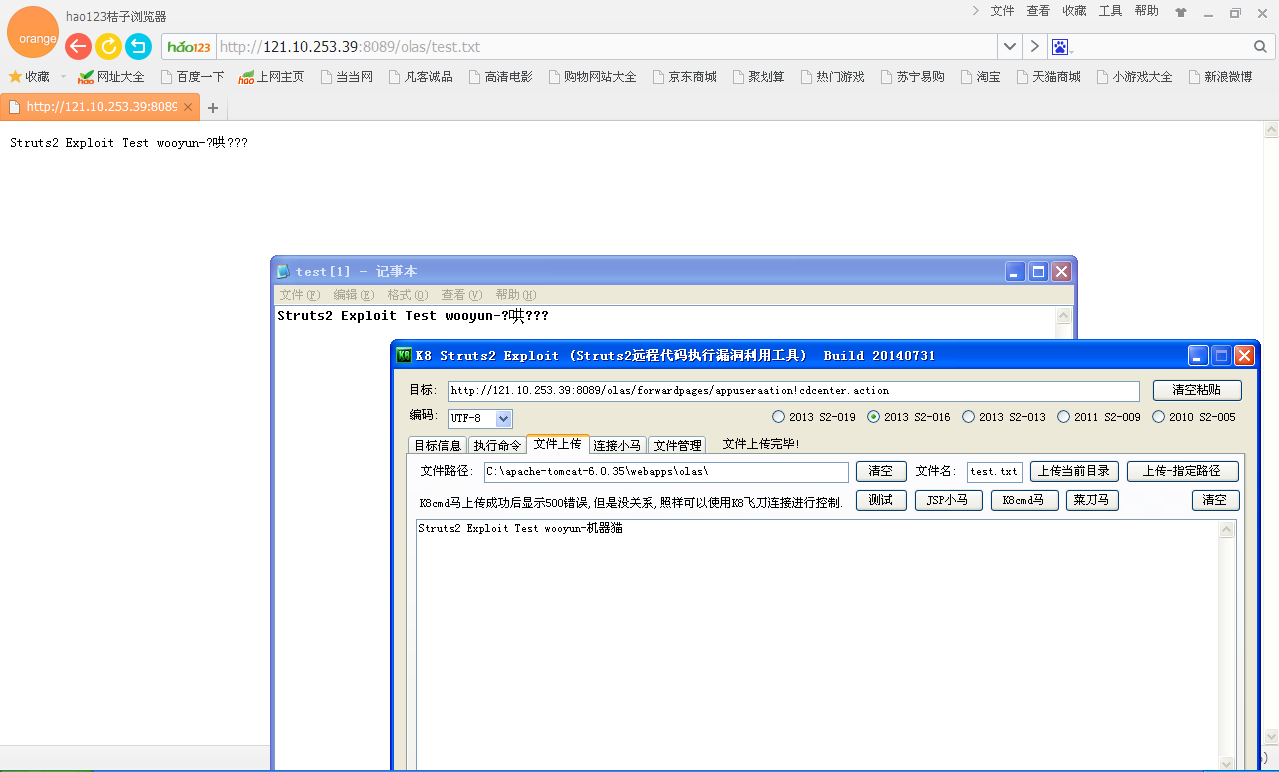Click the blue undo-close-tab button

tap(138, 46)
